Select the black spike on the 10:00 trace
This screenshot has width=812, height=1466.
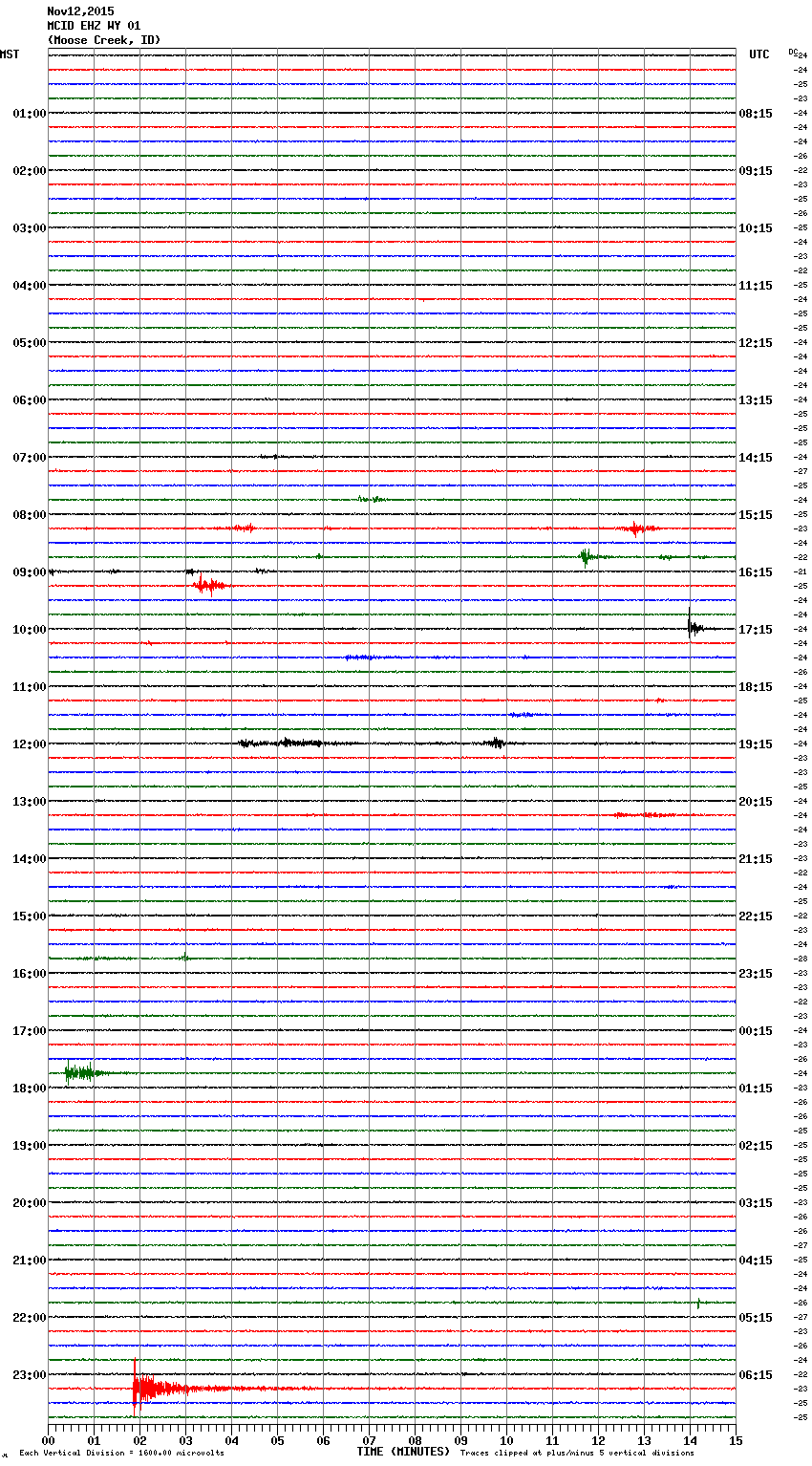point(691,627)
